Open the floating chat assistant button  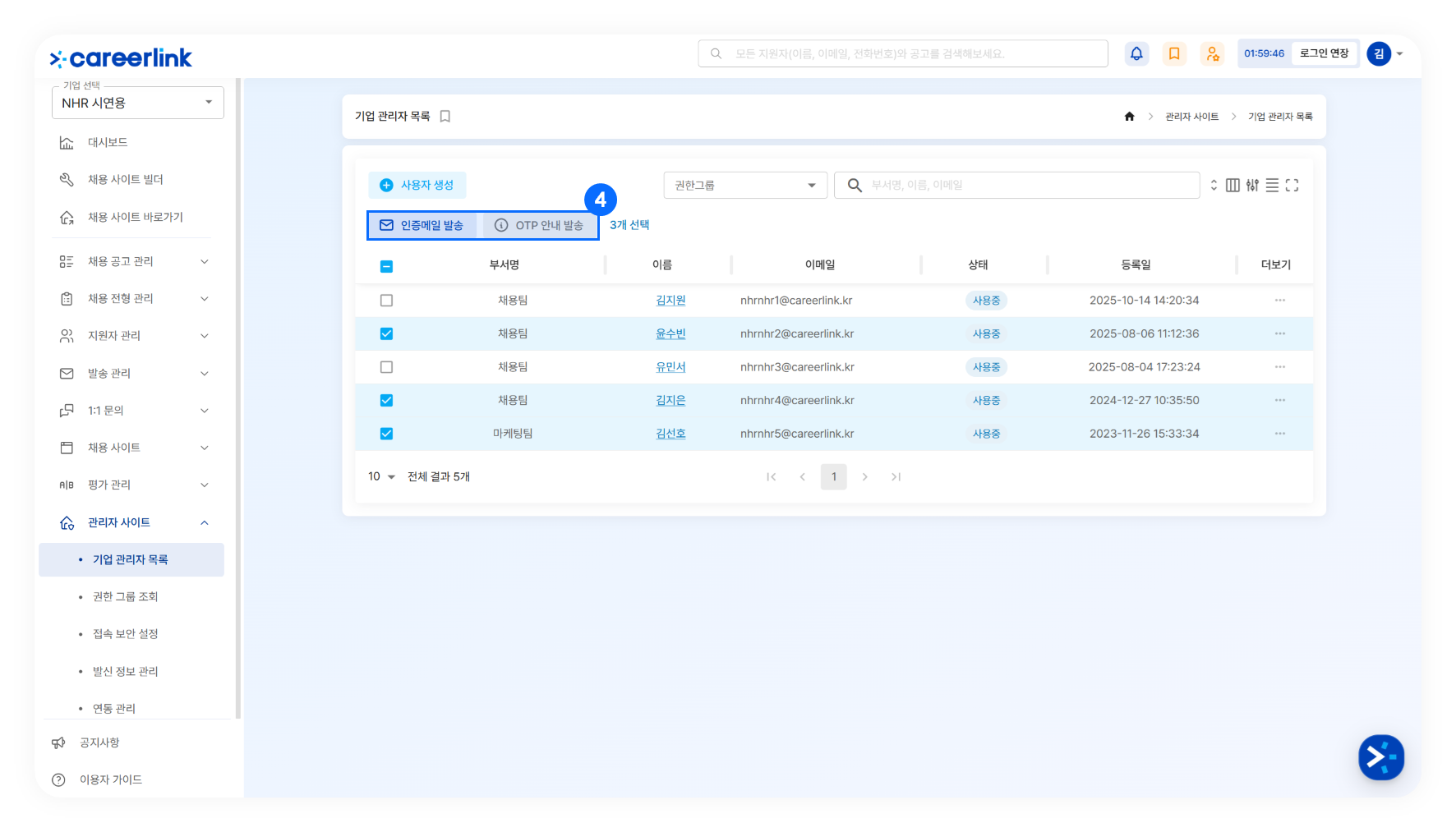click(1380, 756)
